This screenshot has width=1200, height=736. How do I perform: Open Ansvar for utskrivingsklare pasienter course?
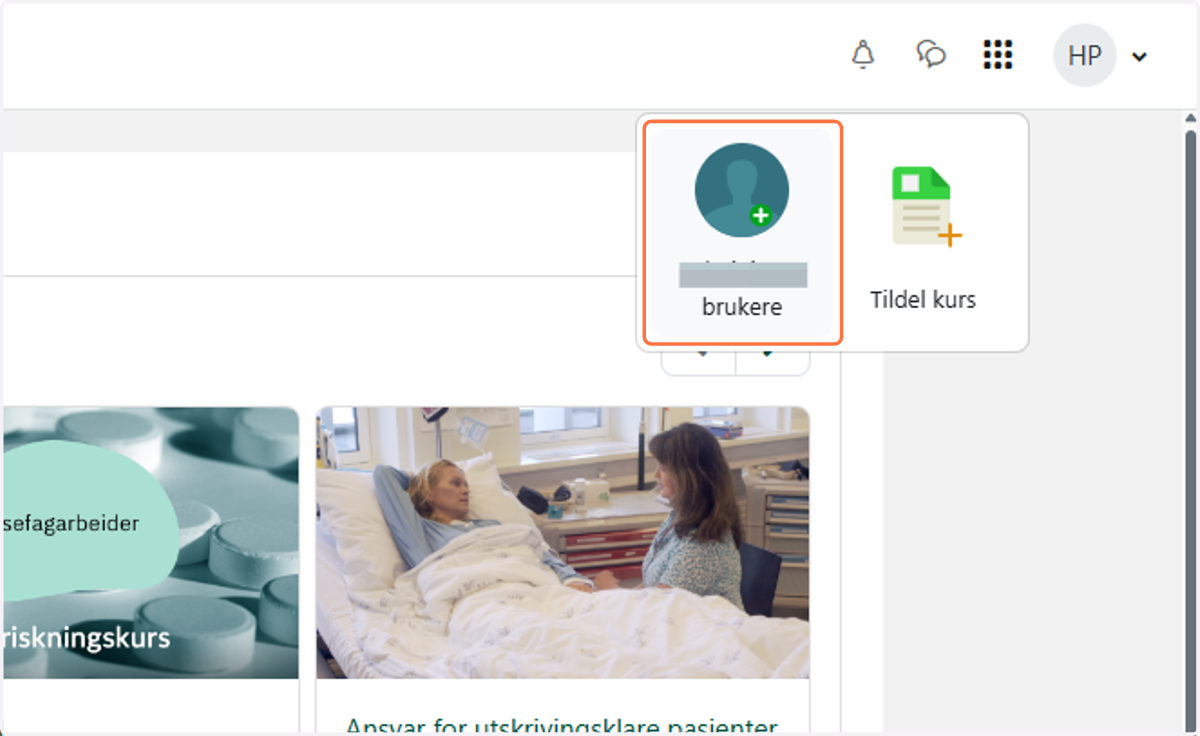(x=562, y=725)
